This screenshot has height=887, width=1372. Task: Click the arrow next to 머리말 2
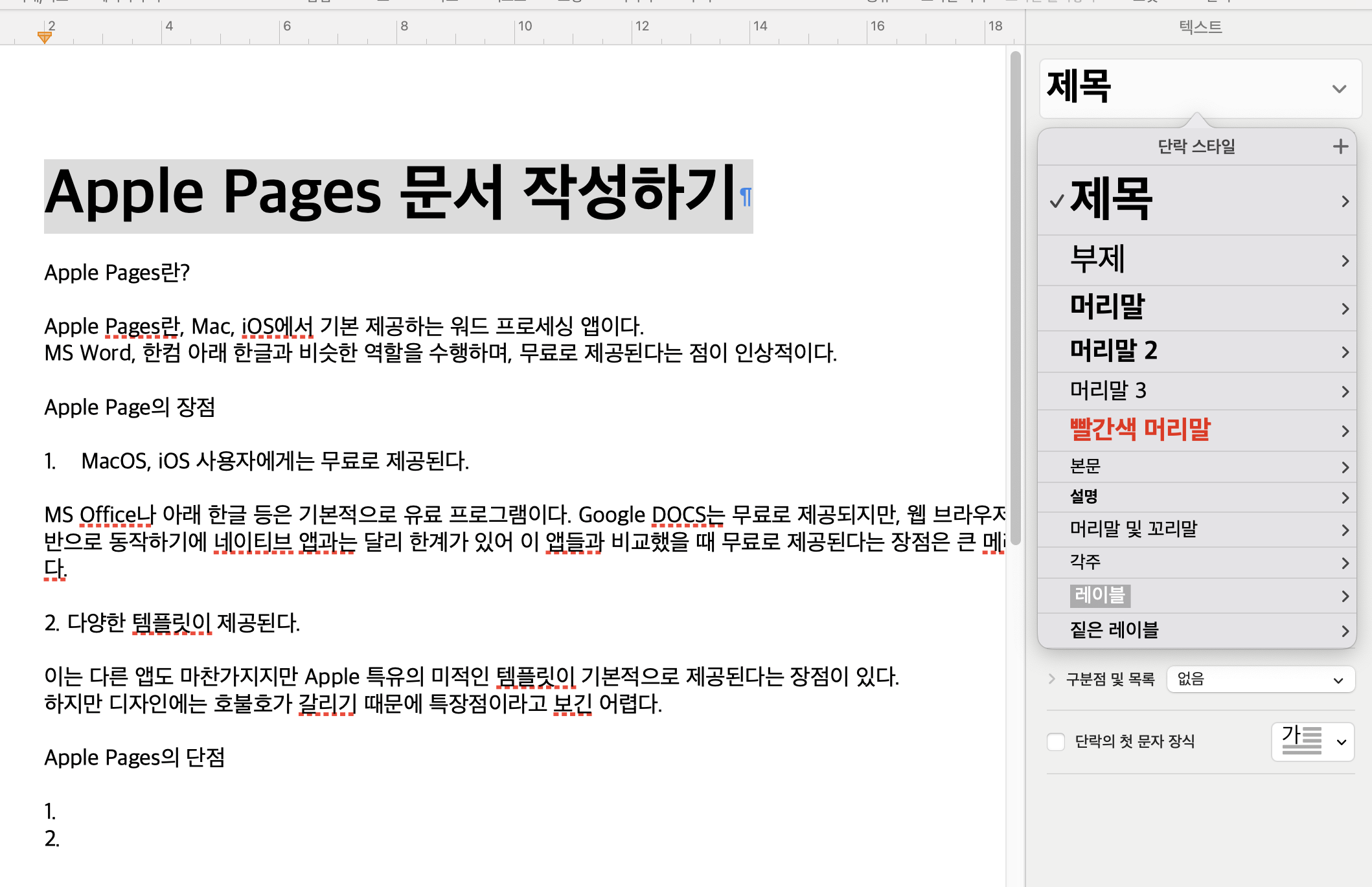point(1345,352)
